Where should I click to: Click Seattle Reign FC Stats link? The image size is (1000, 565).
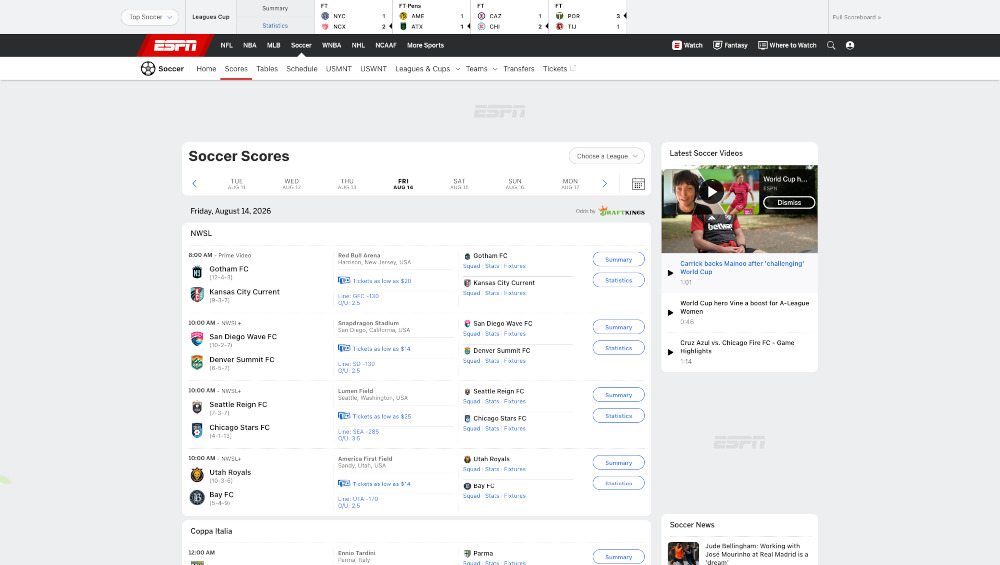tap(492, 402)
